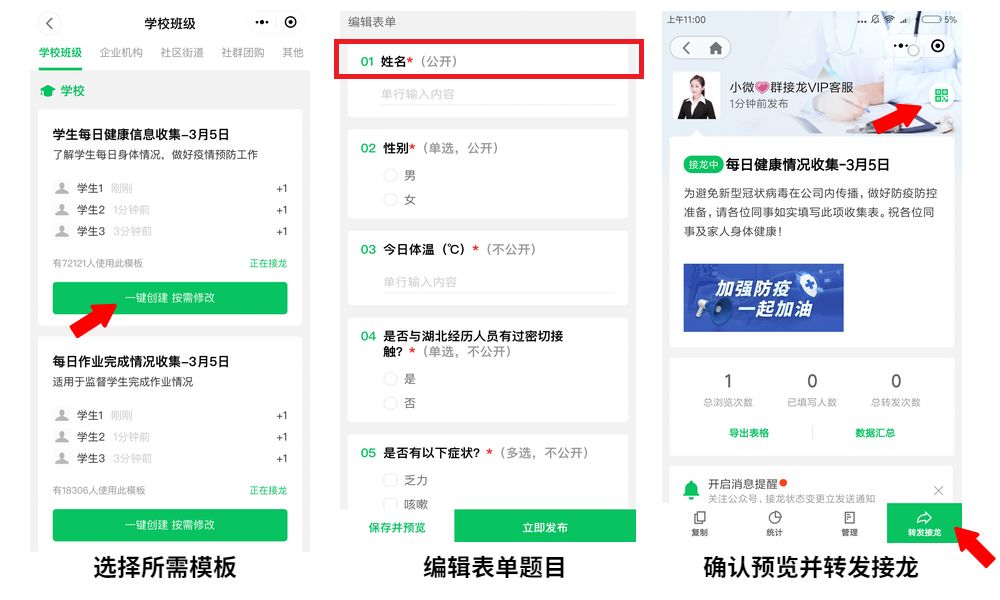Viewport: 1000px width, 600px height.
Task: Tap the back arrow in 学校班级 header
Action: [49, 24]
